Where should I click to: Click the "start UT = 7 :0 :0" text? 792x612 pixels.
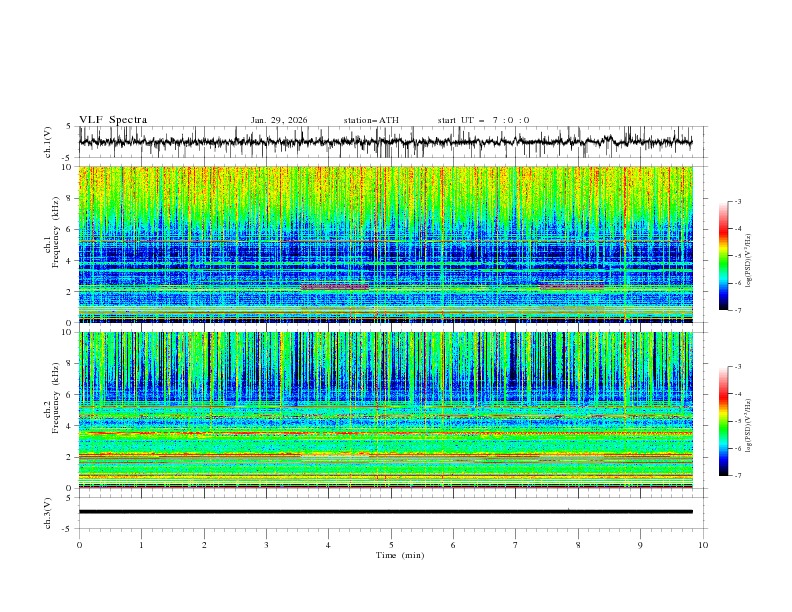click(x=483, y=120)
